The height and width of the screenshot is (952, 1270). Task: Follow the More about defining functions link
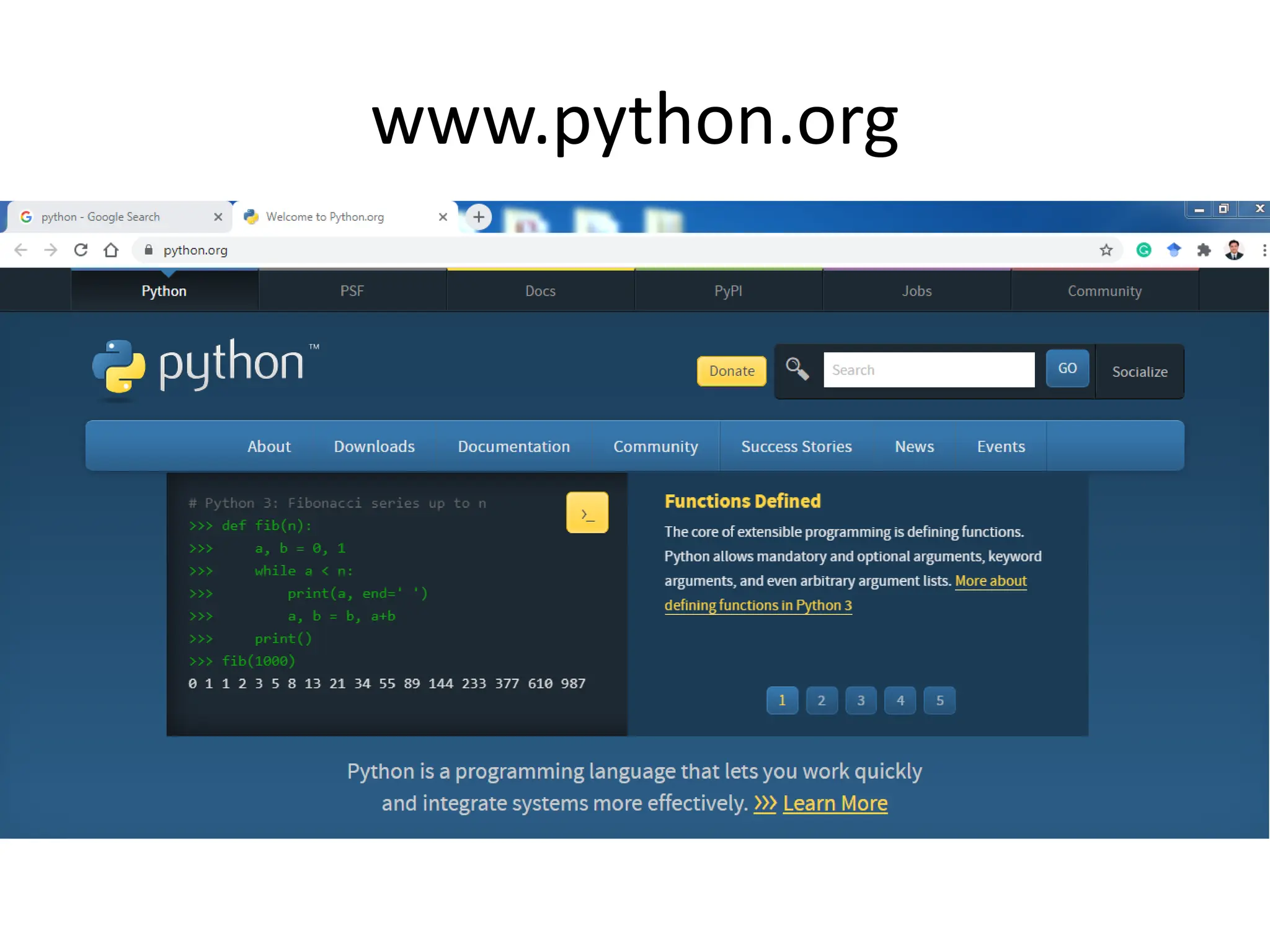(x=758, y=605)
